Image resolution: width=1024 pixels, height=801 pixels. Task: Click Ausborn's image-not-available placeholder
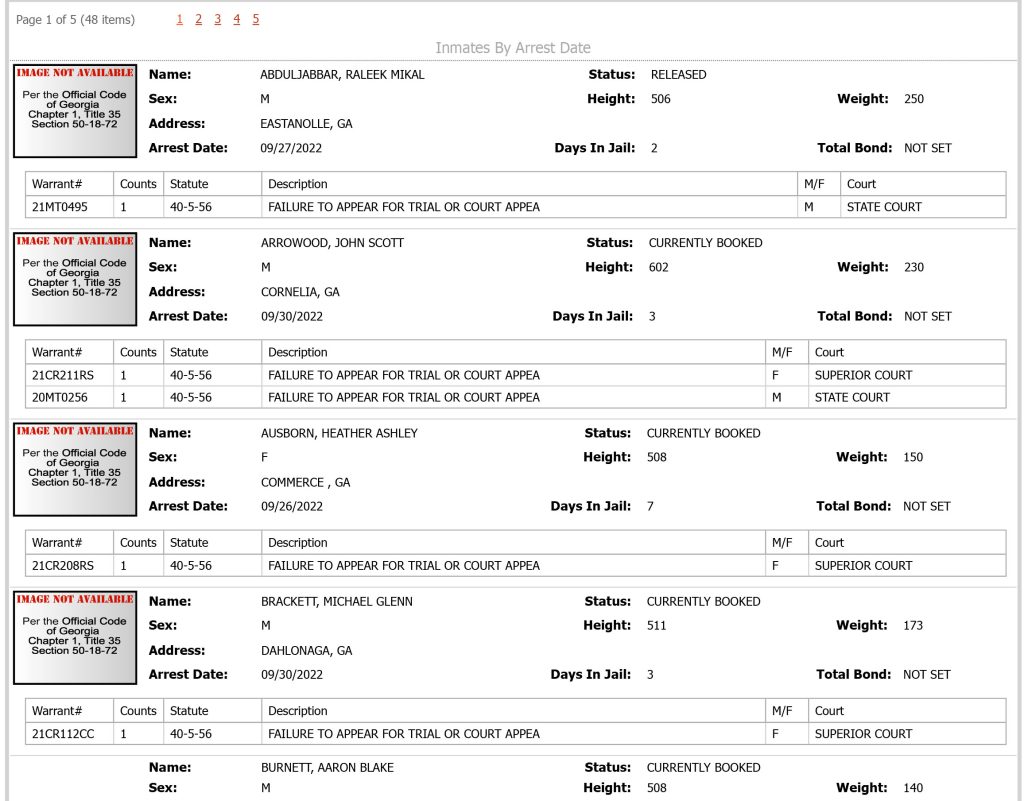coord(75,469)
